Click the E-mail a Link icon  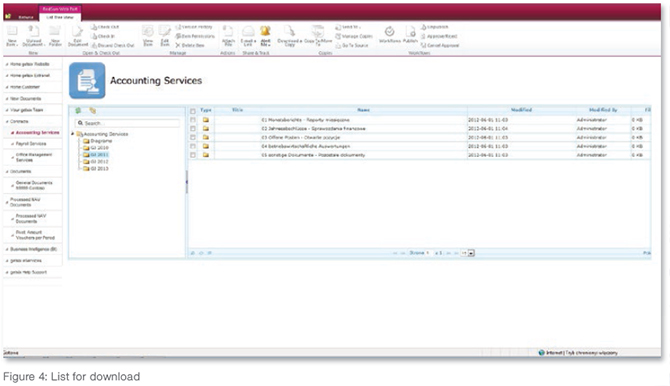248,31
